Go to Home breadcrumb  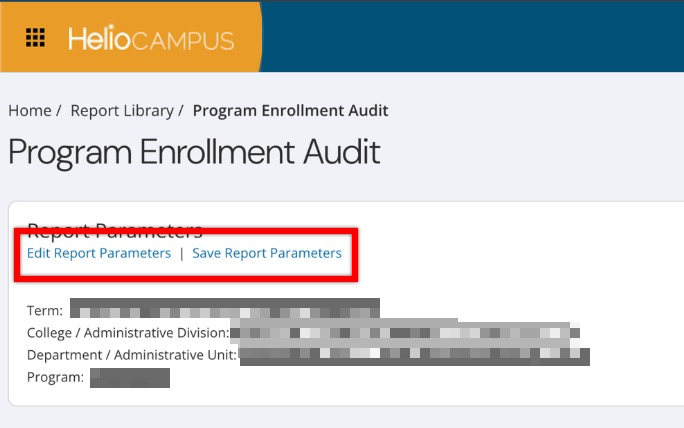pyautogui.click(x=29, y=111)
